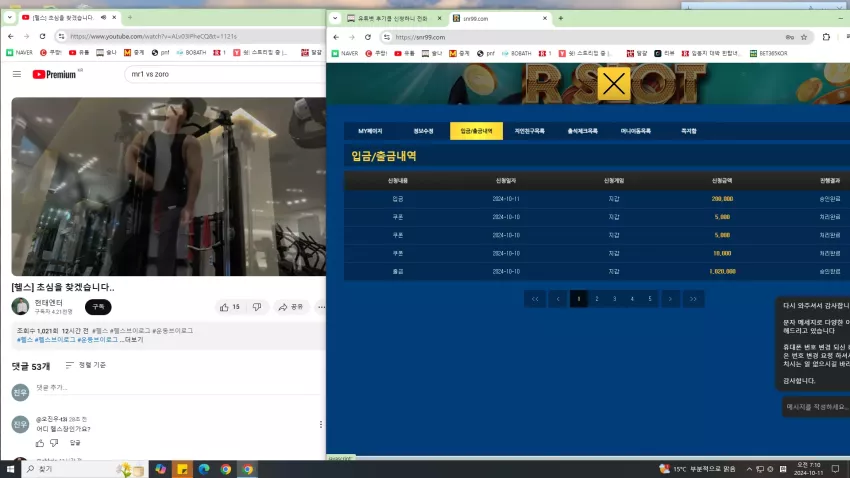
Task: Go to previous page with < button
Action: pos(558,299)
